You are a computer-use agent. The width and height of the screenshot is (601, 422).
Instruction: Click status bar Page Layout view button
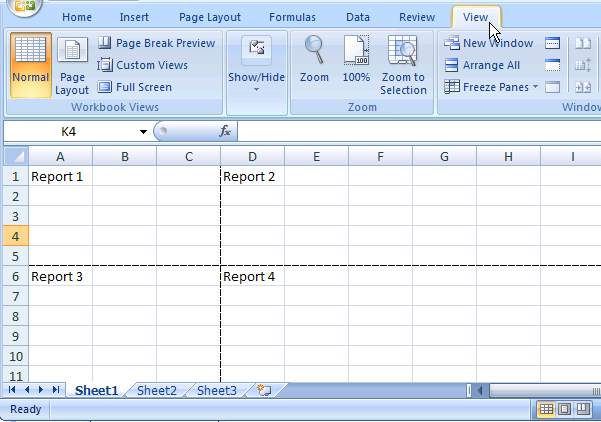564,409
